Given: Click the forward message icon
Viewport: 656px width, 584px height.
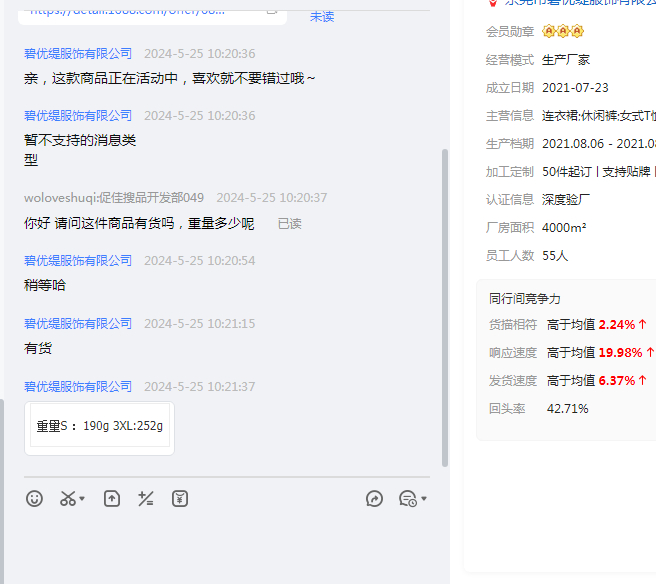Looking at the screenshot, I should [374, 499].
